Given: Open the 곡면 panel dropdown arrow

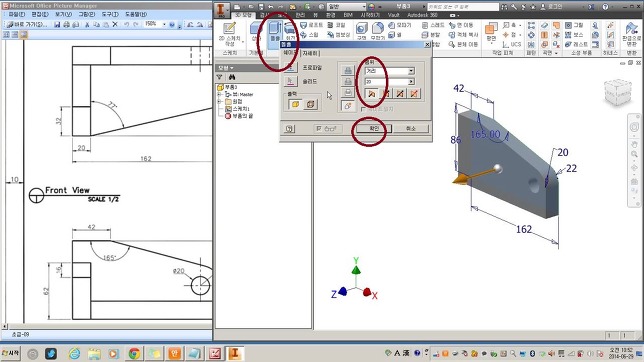Looking at the screenshot, I should 556,53.
